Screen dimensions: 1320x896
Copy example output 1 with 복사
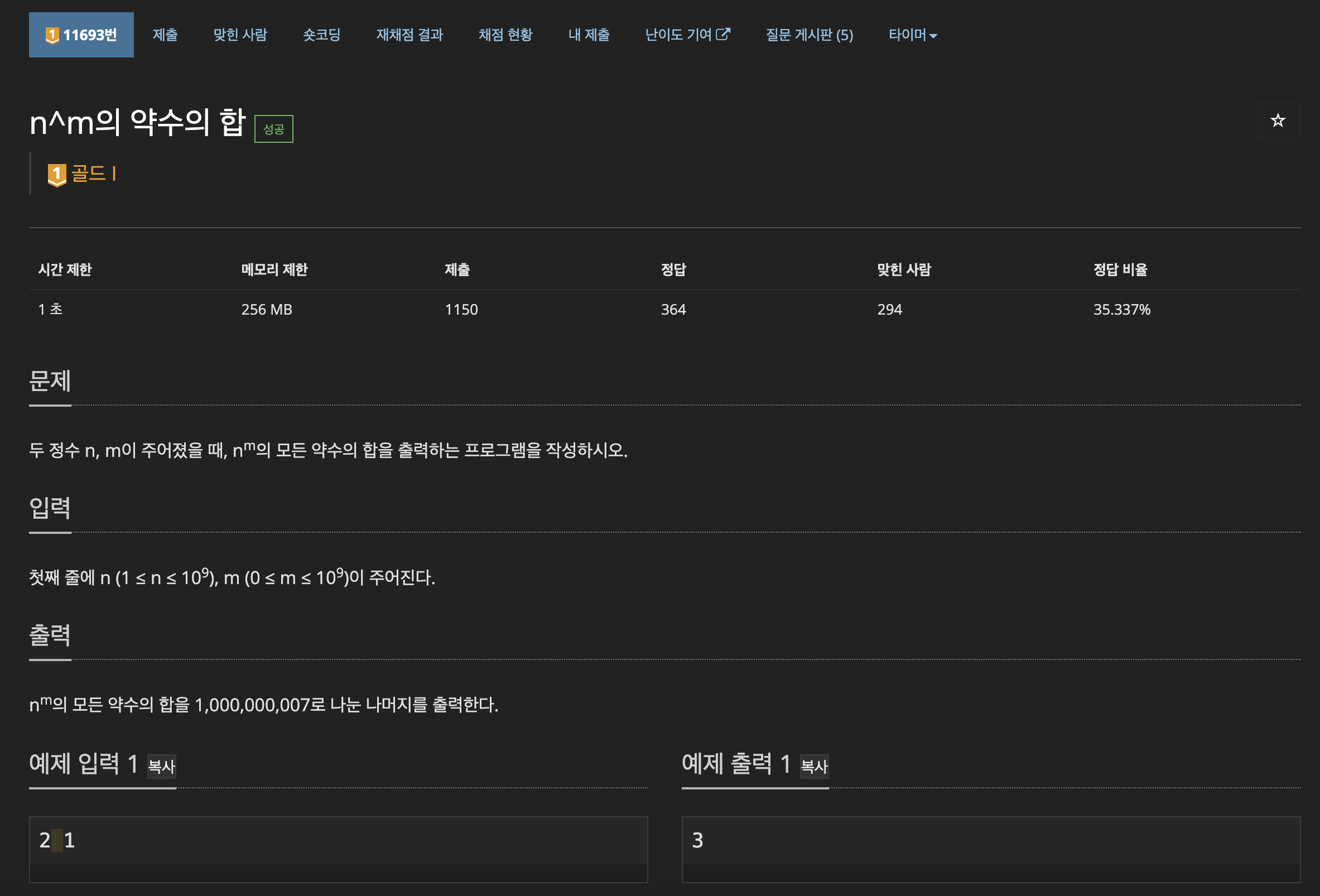813,767
